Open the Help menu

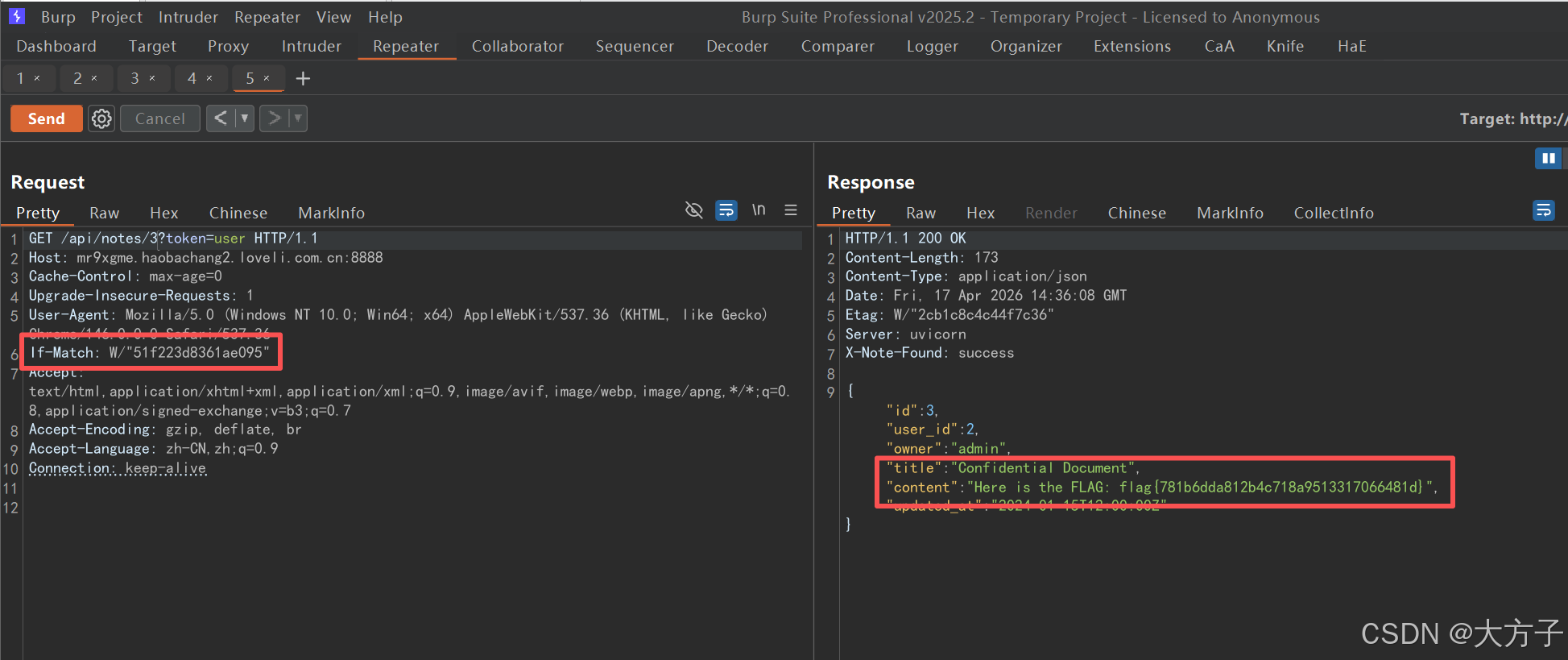tap(385, 17)
